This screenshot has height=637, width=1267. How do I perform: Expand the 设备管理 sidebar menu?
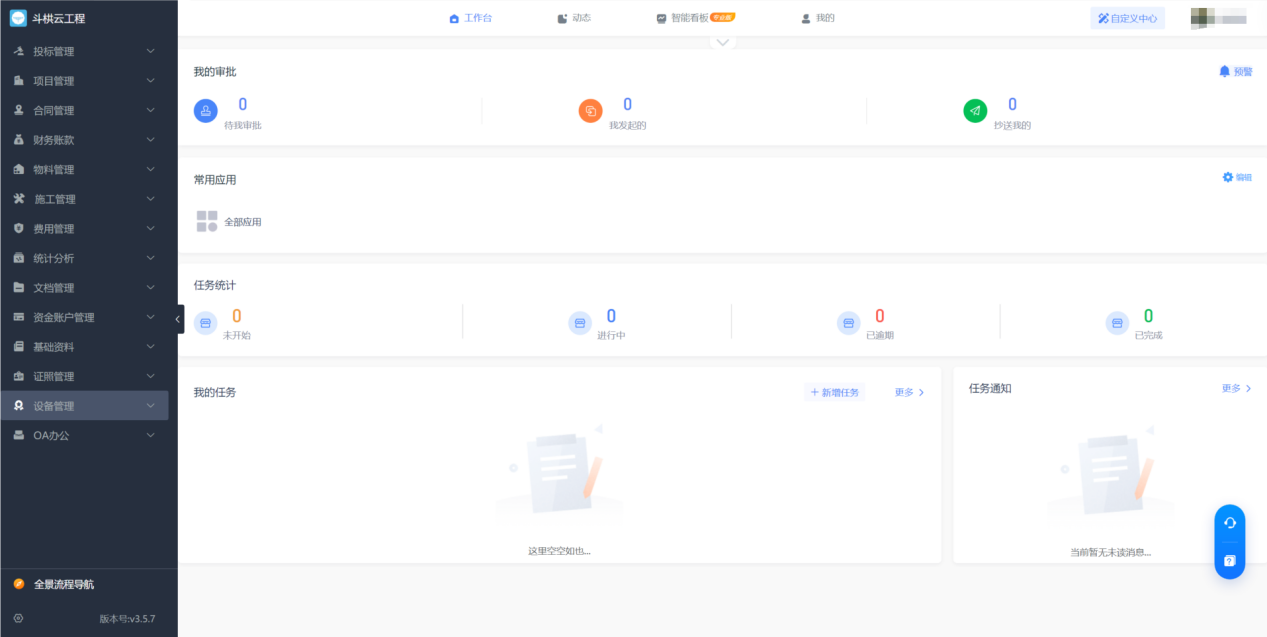(x=84, y=406)
